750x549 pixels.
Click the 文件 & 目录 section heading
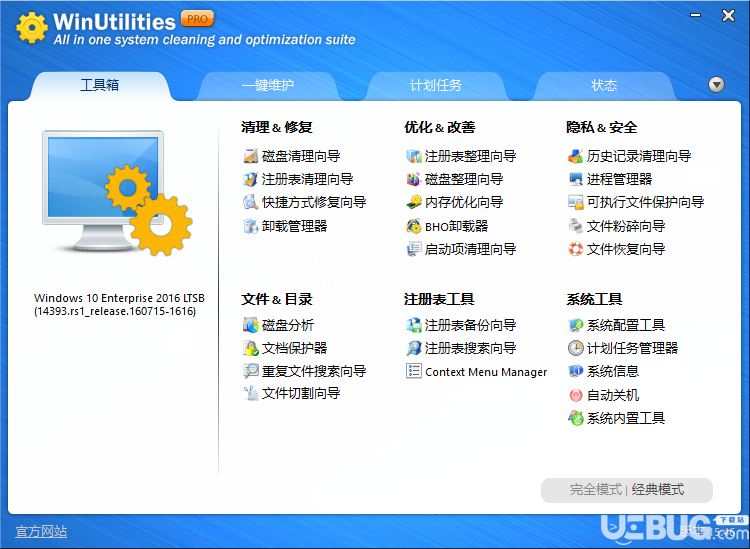point(277,299)
